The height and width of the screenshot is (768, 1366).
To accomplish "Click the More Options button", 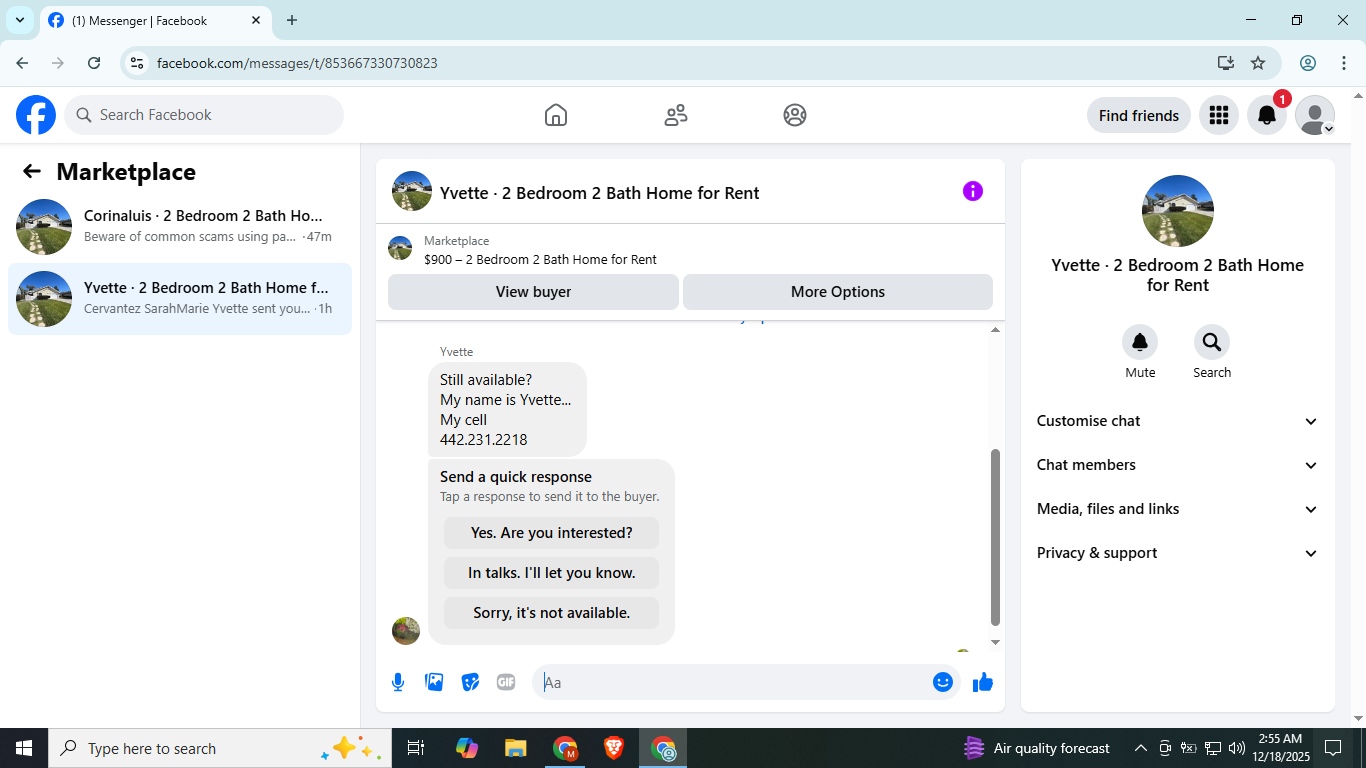I will [838, 292].
